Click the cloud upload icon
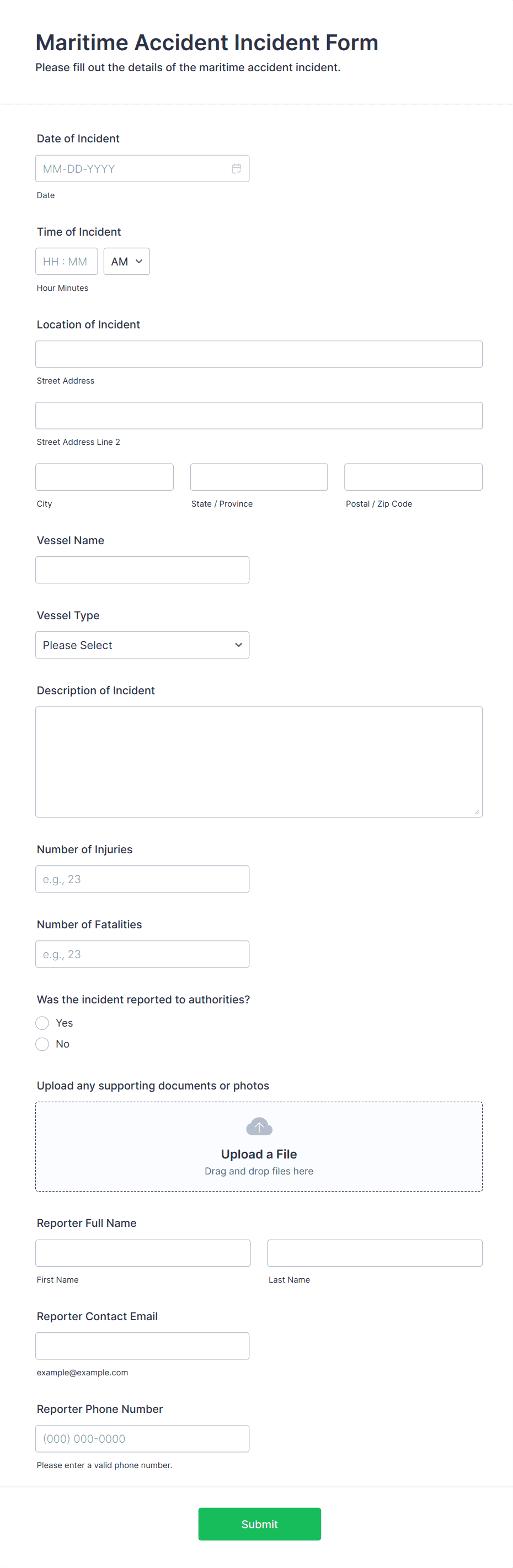This screenshot has width=513, height=1568. (x=259, y=1126)
